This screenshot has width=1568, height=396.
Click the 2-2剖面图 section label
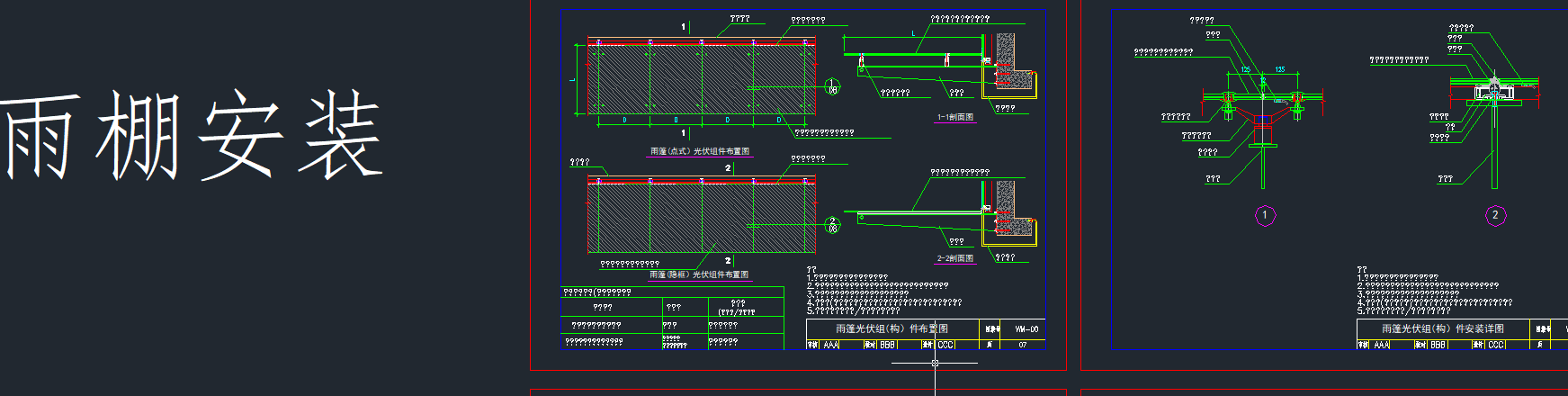coord(954,258)
